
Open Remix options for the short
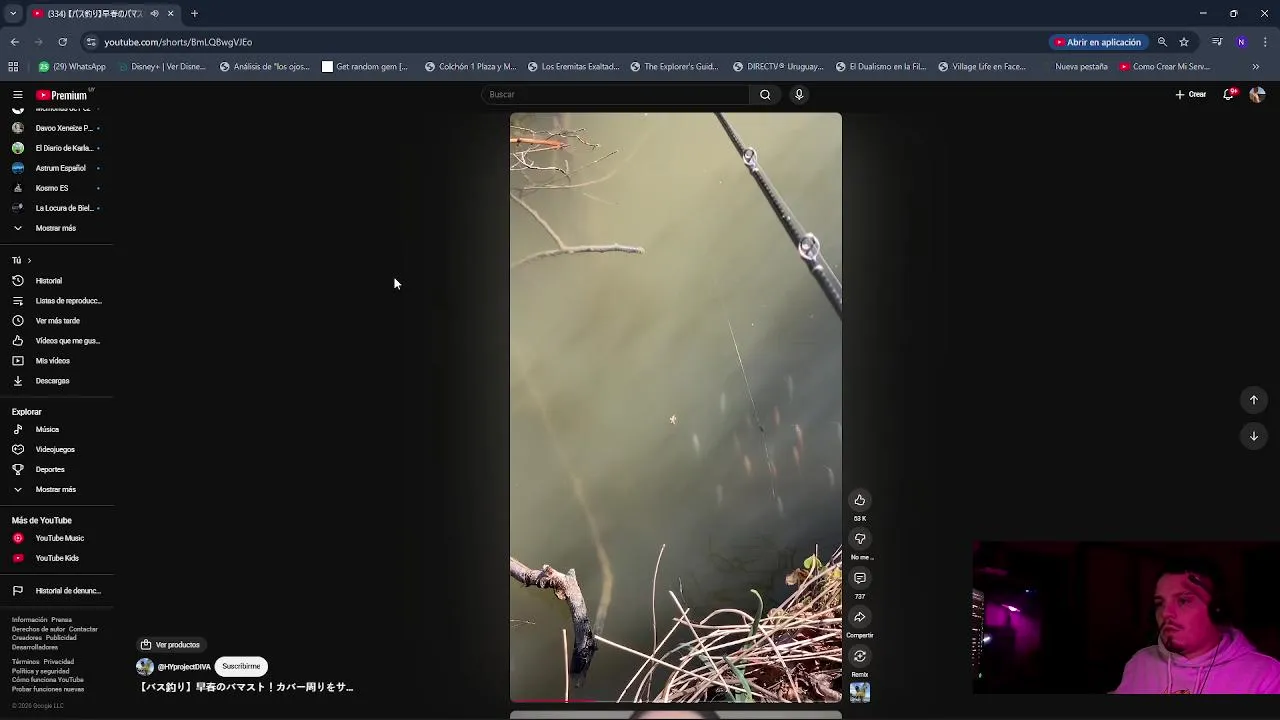pos(860,656)
